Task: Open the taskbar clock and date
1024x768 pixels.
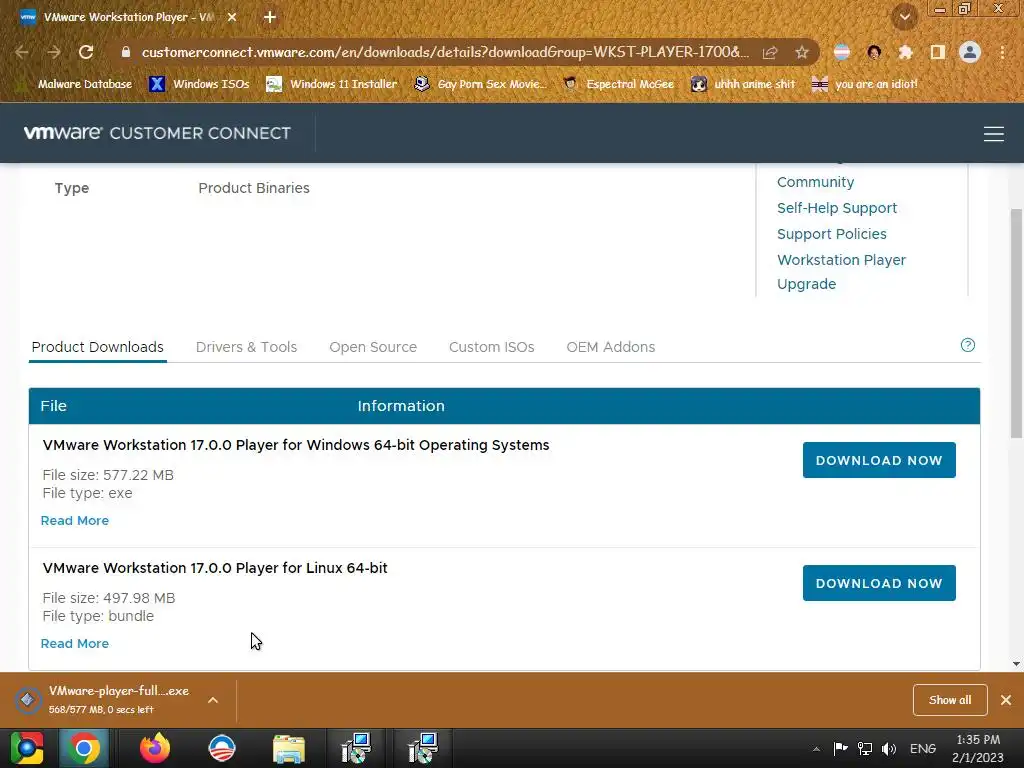Action: point(978,748)
